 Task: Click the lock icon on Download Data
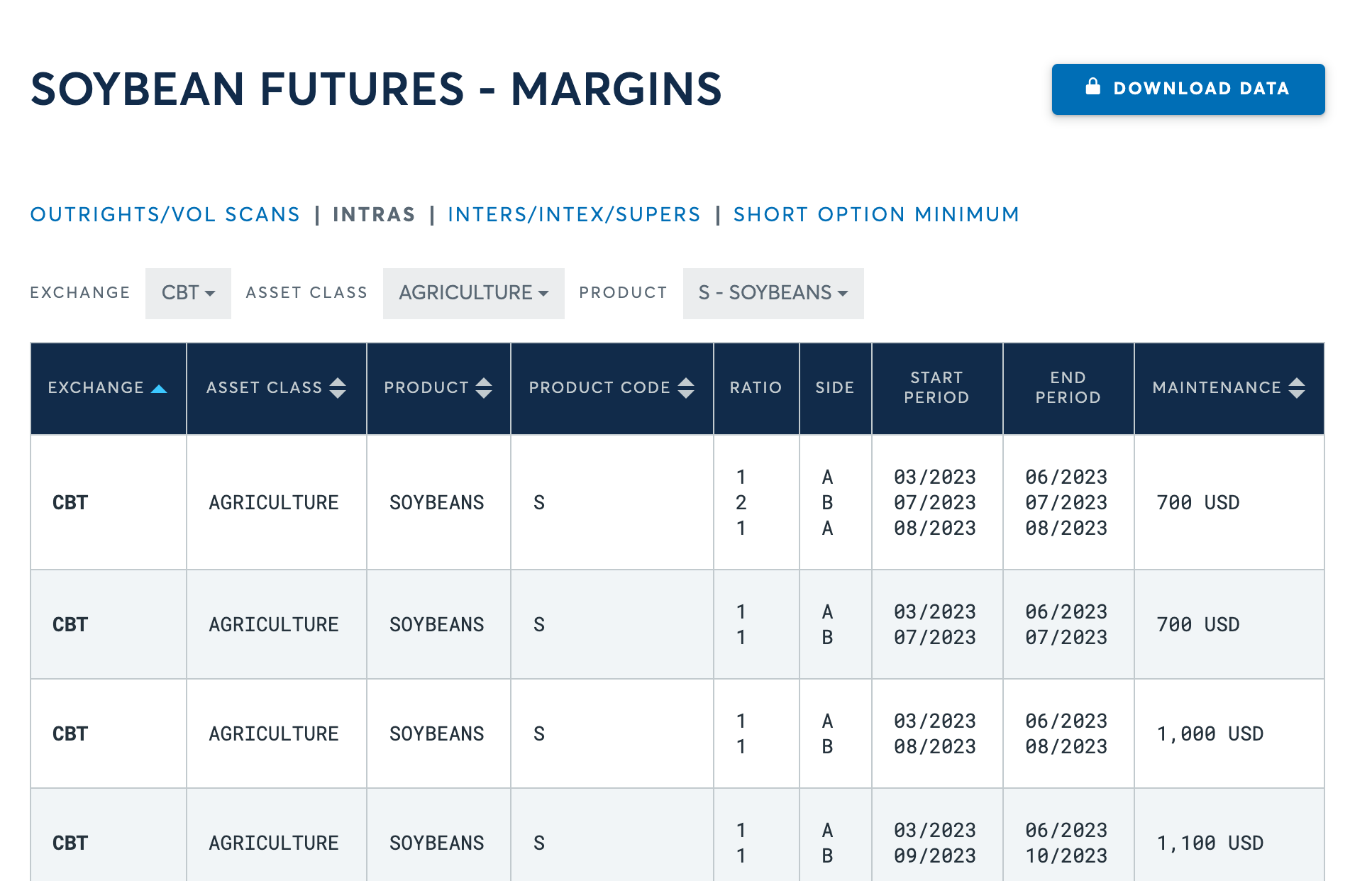pos(1092,87)
